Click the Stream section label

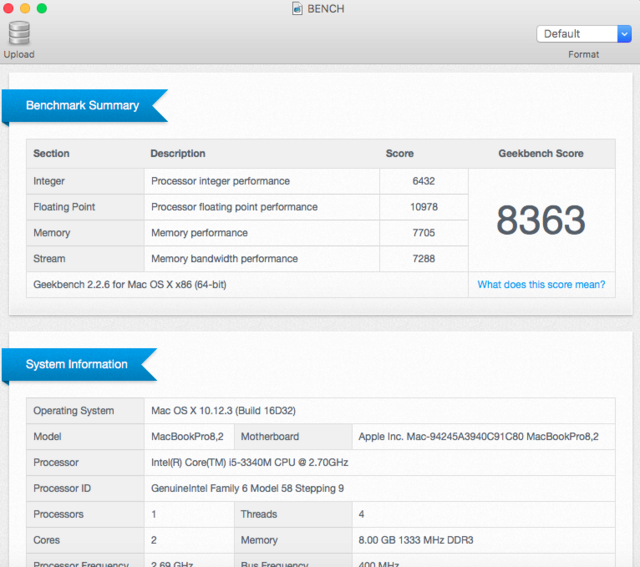coord(49,259)
